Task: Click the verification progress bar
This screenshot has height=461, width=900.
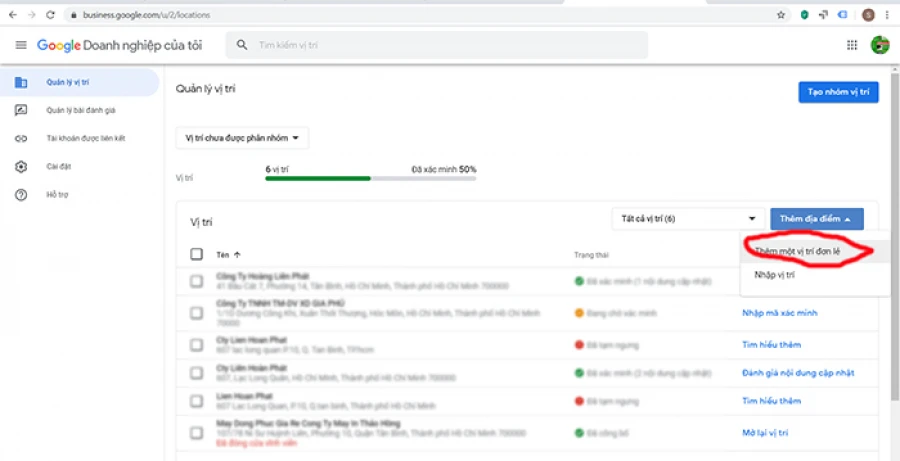Action: [370, 179]
